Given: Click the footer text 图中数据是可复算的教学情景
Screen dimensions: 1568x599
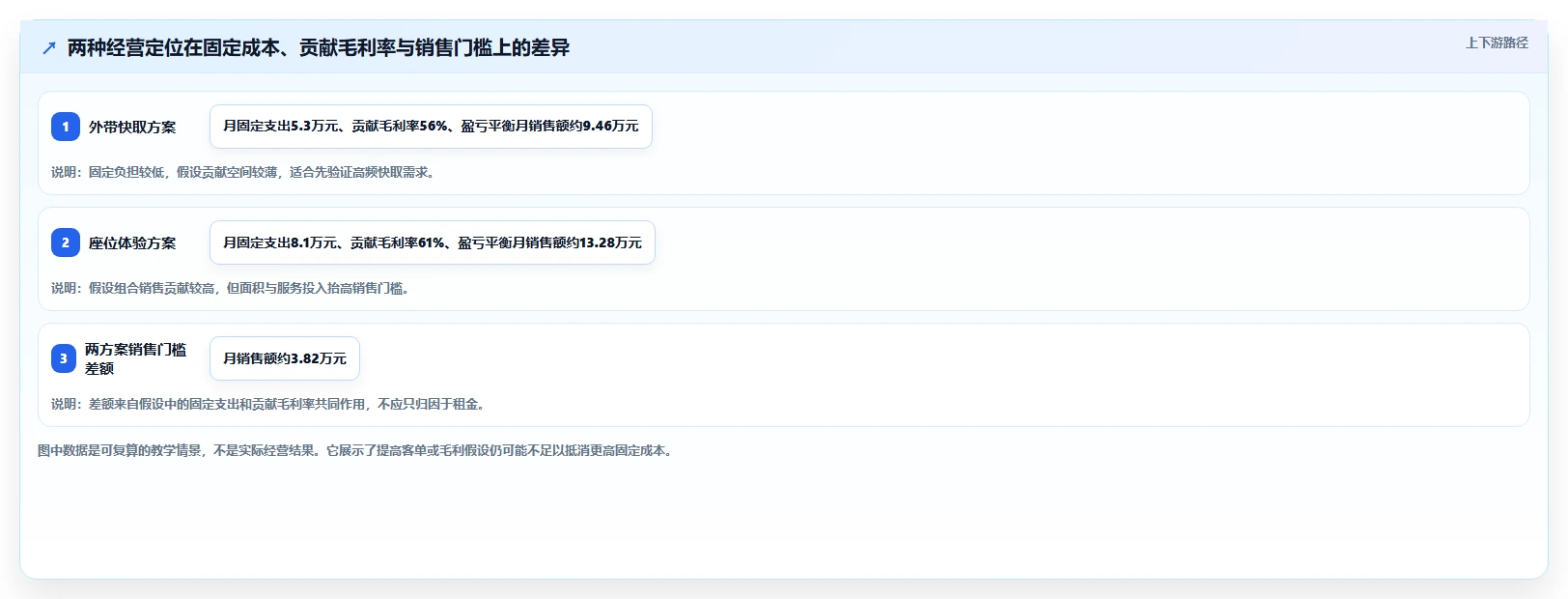Looking at the screenshot, I should (357, 450).
